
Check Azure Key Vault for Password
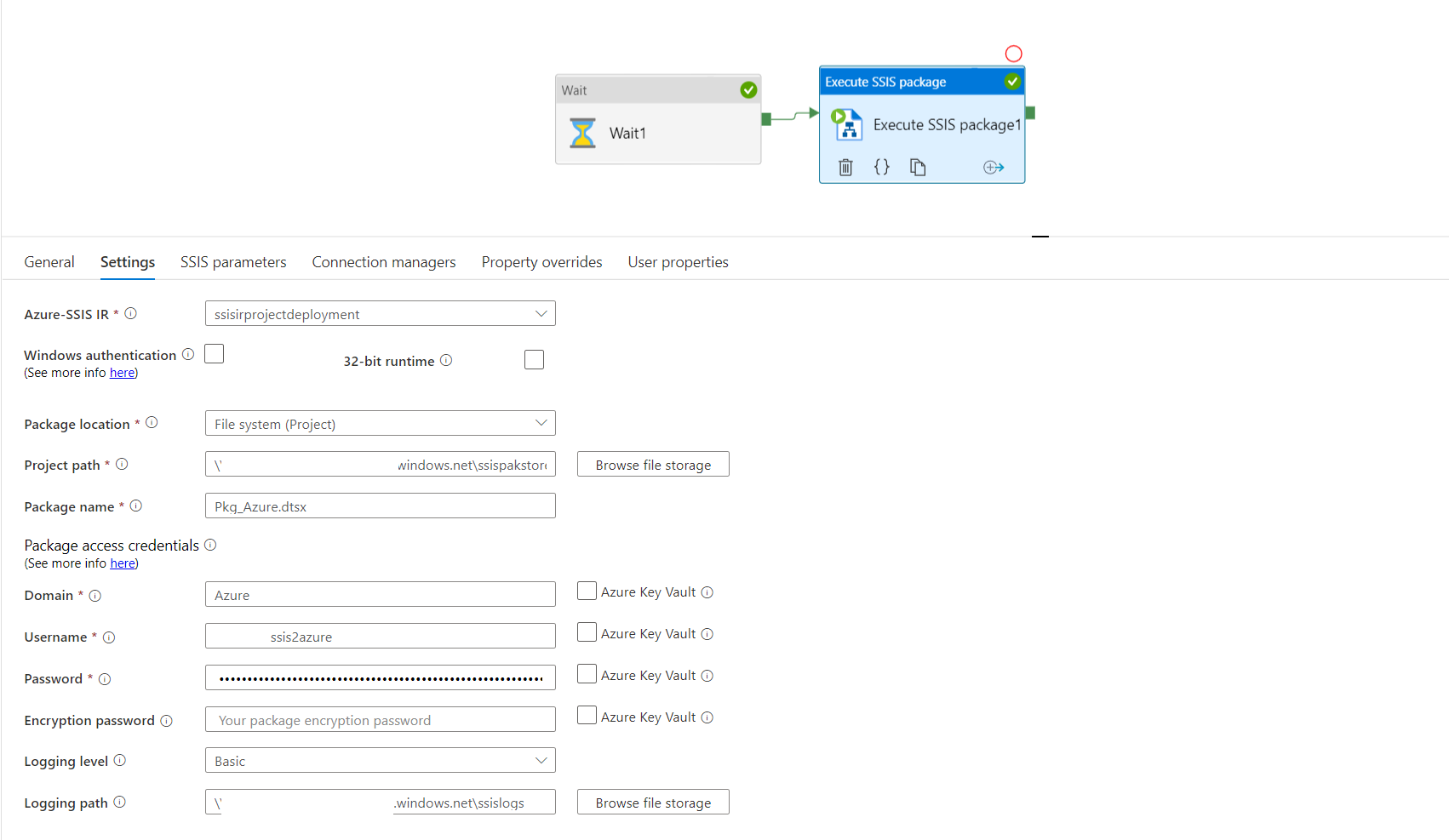tap(587, 674)
